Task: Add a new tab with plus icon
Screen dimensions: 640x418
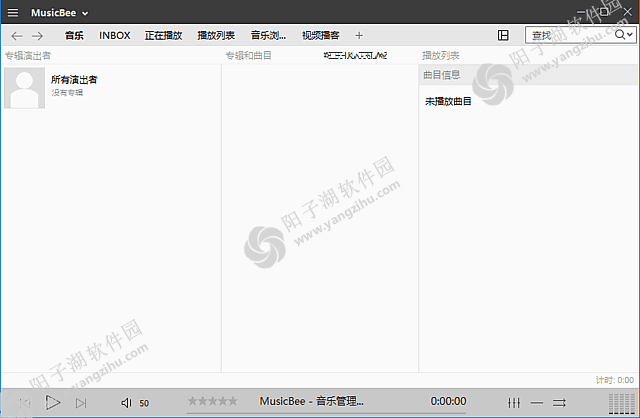Action: (359, 36)
